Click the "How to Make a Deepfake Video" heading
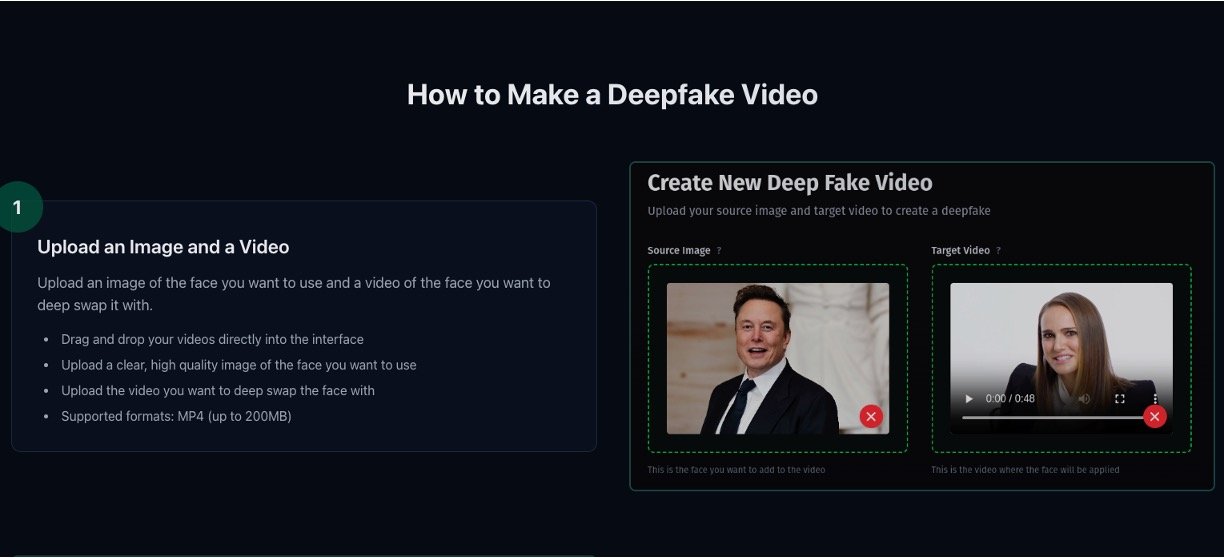 coord(612,95)
